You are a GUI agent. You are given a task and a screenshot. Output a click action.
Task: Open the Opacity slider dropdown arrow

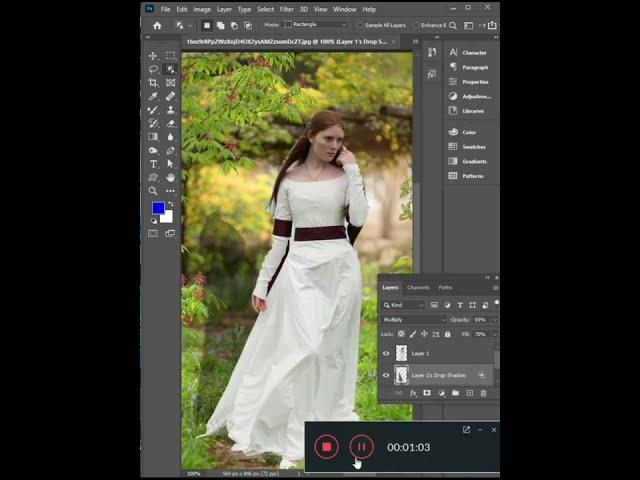coord(495,320)
